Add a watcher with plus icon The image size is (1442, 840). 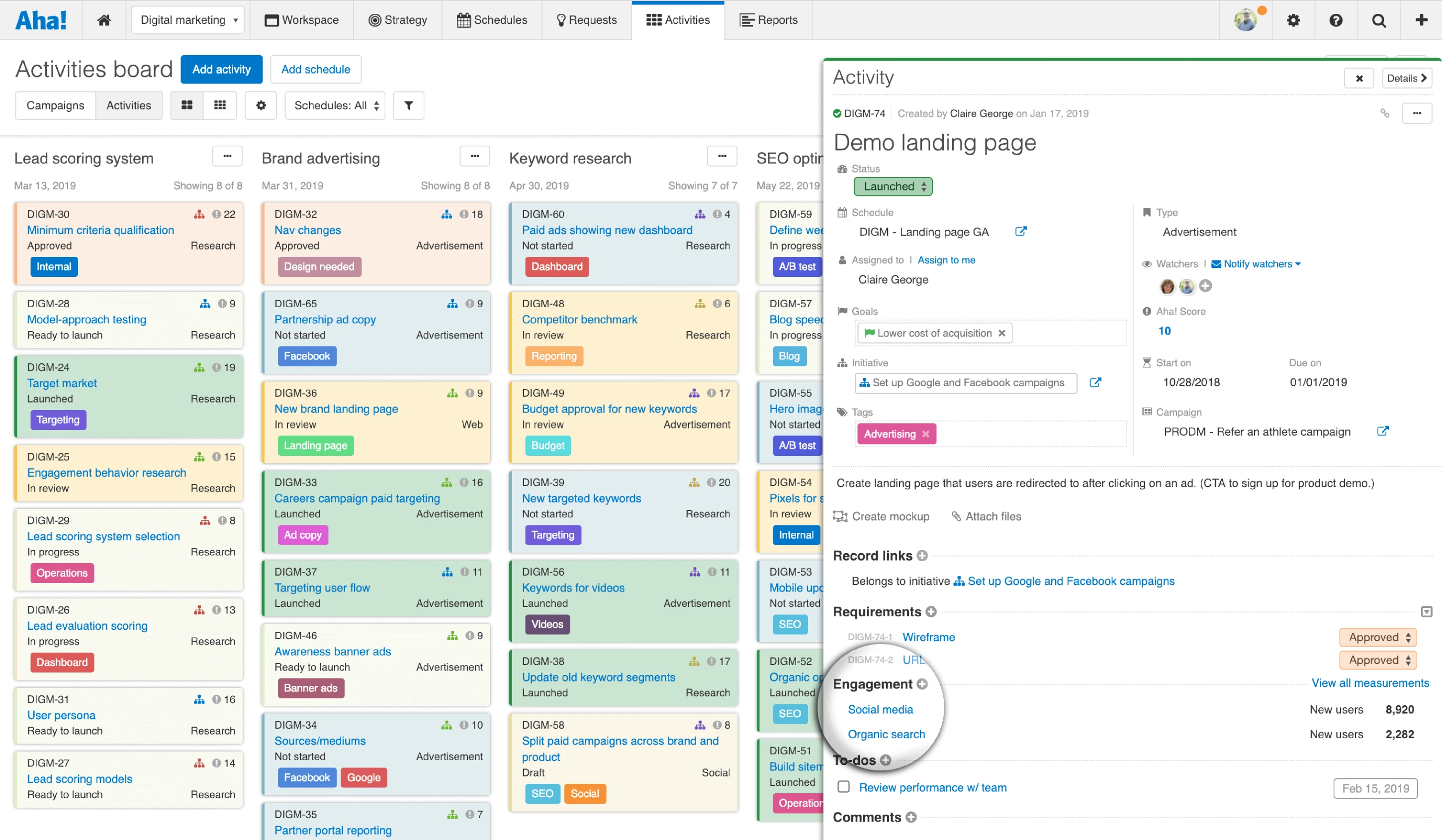click(1205, 285)
